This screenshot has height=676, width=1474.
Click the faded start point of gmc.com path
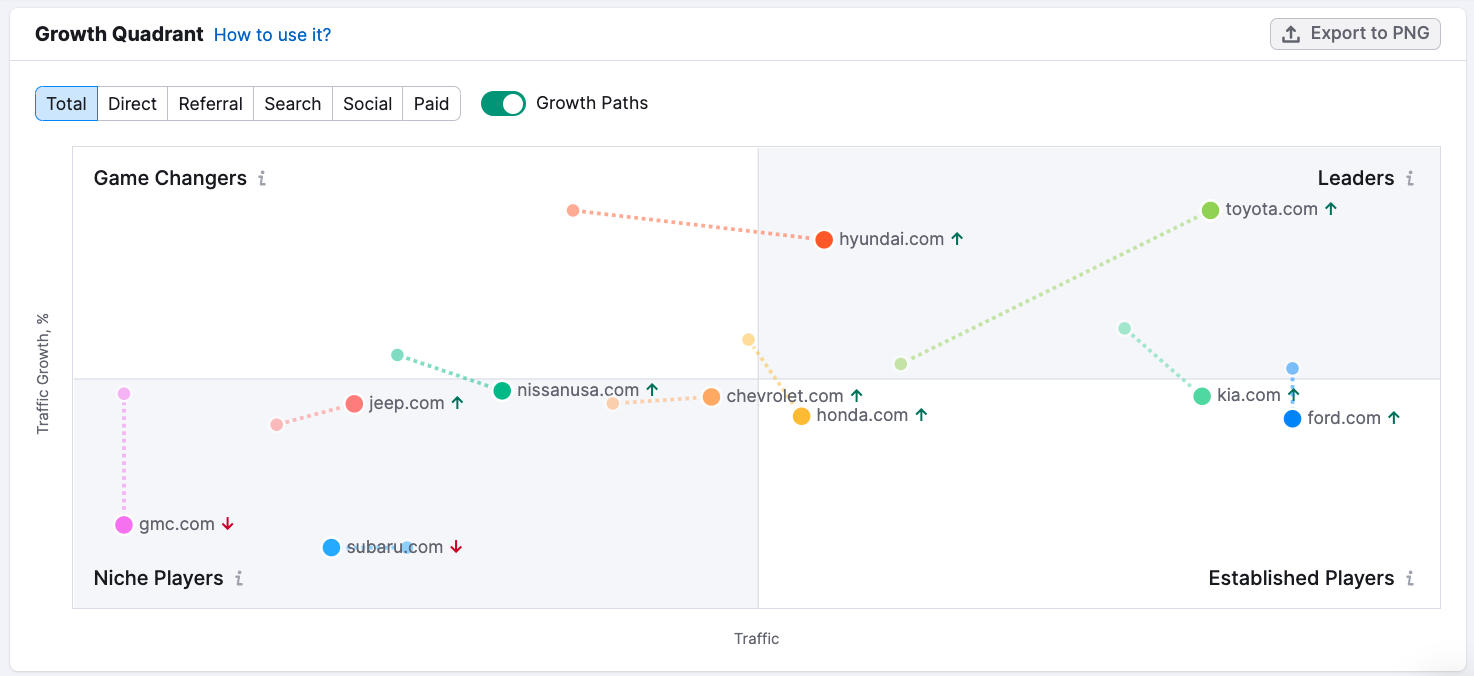pos(124,394)
